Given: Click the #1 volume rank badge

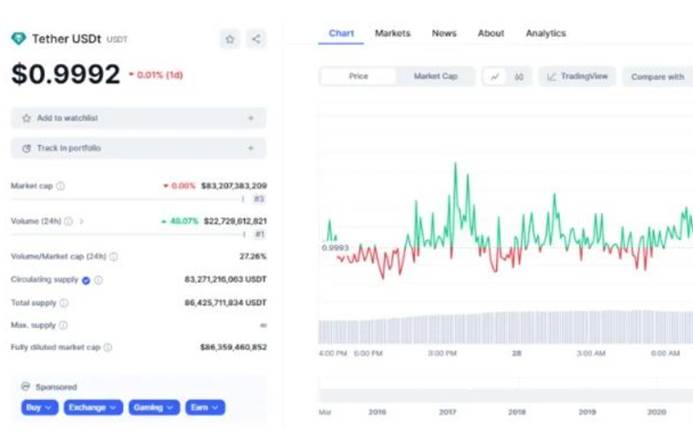Looking at the screenshot, I should (259, 234).
